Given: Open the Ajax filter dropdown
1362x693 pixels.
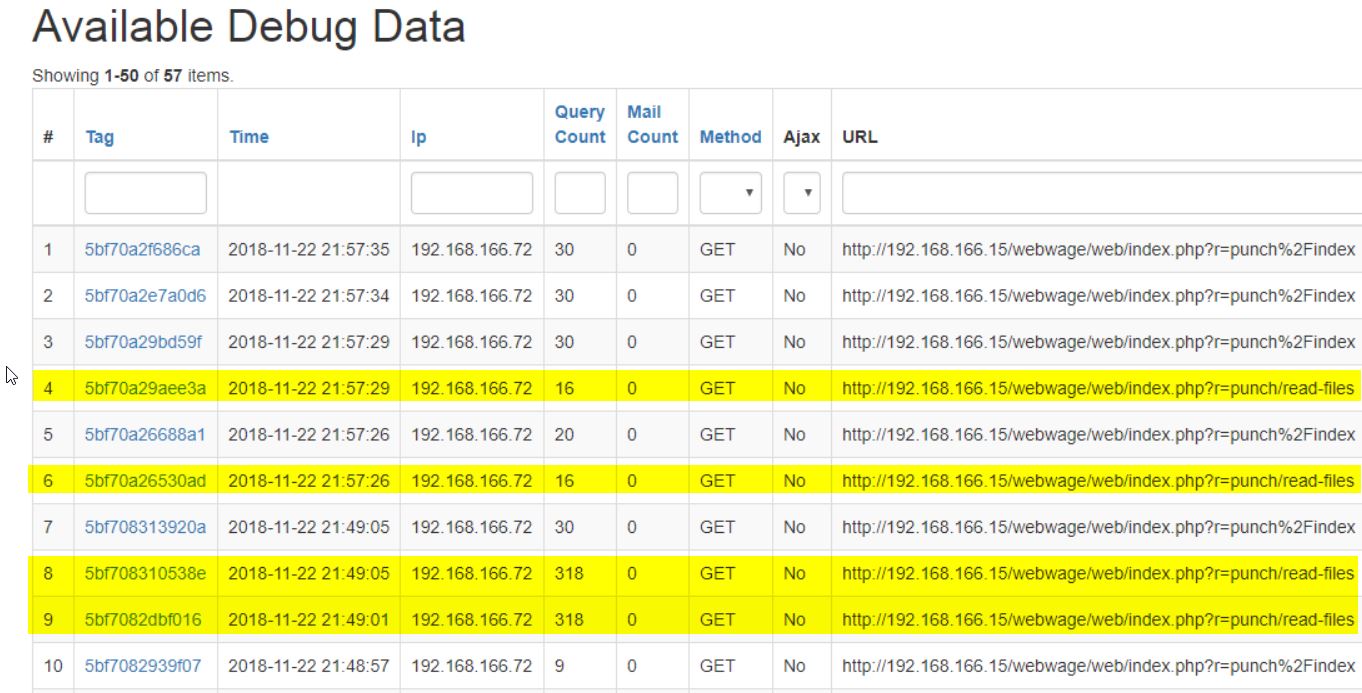Looking at the screenshot, I should click(801, 193).
